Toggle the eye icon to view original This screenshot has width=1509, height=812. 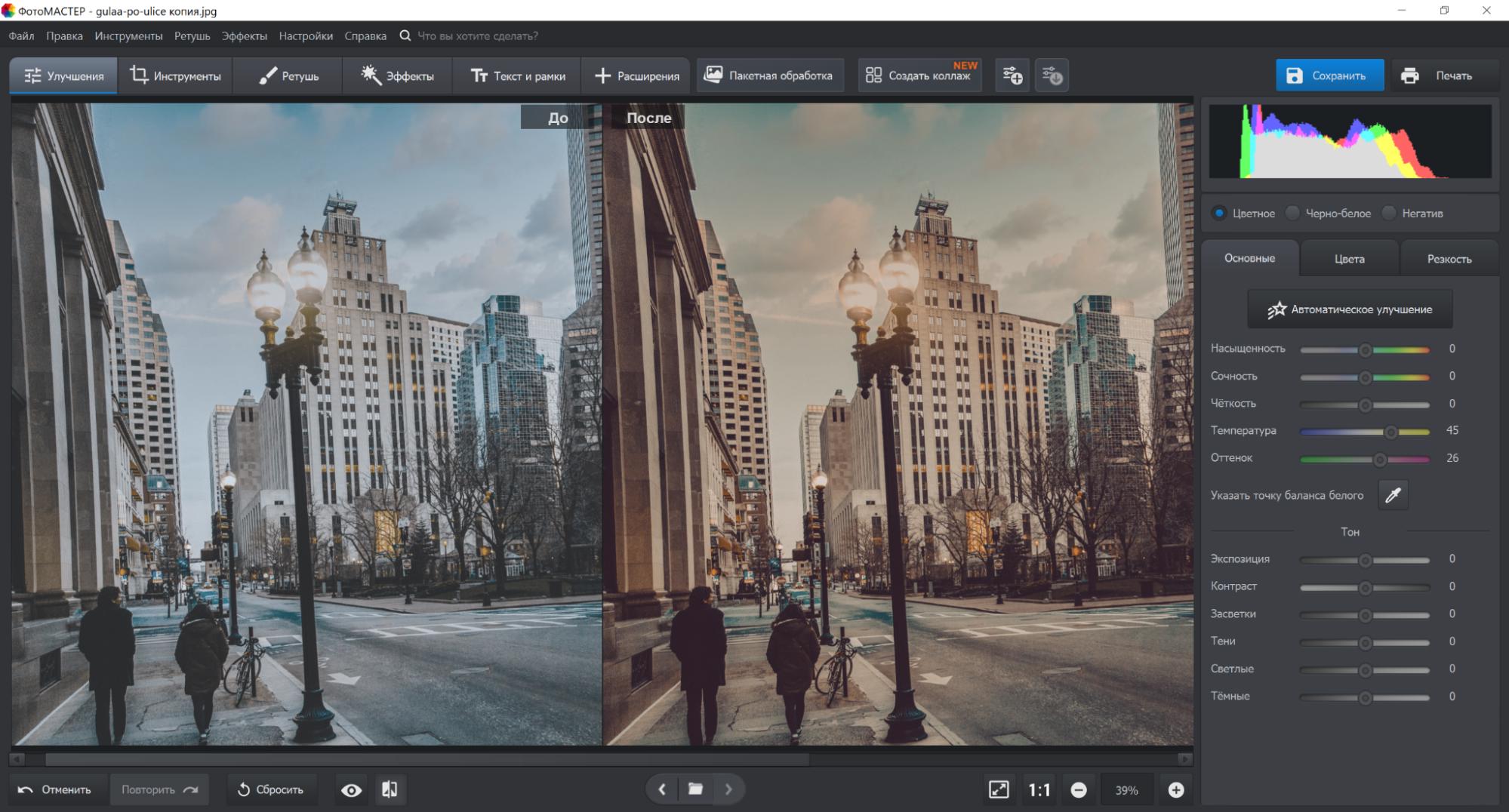[x=351, y=789]
